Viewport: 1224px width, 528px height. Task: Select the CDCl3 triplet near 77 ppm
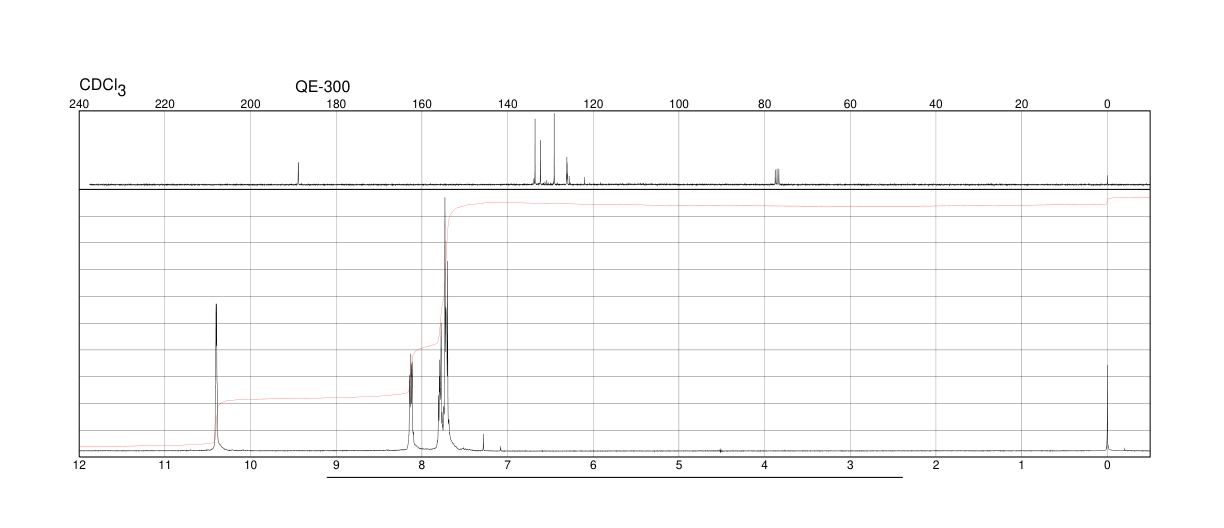[777, 177]
